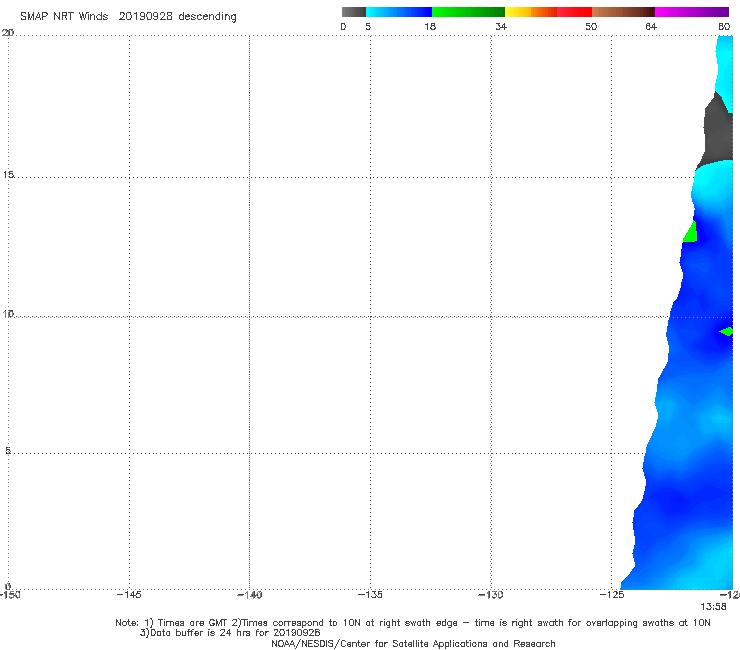
Task: Click the swath time '13:58'
Action: tap(713, 607)
